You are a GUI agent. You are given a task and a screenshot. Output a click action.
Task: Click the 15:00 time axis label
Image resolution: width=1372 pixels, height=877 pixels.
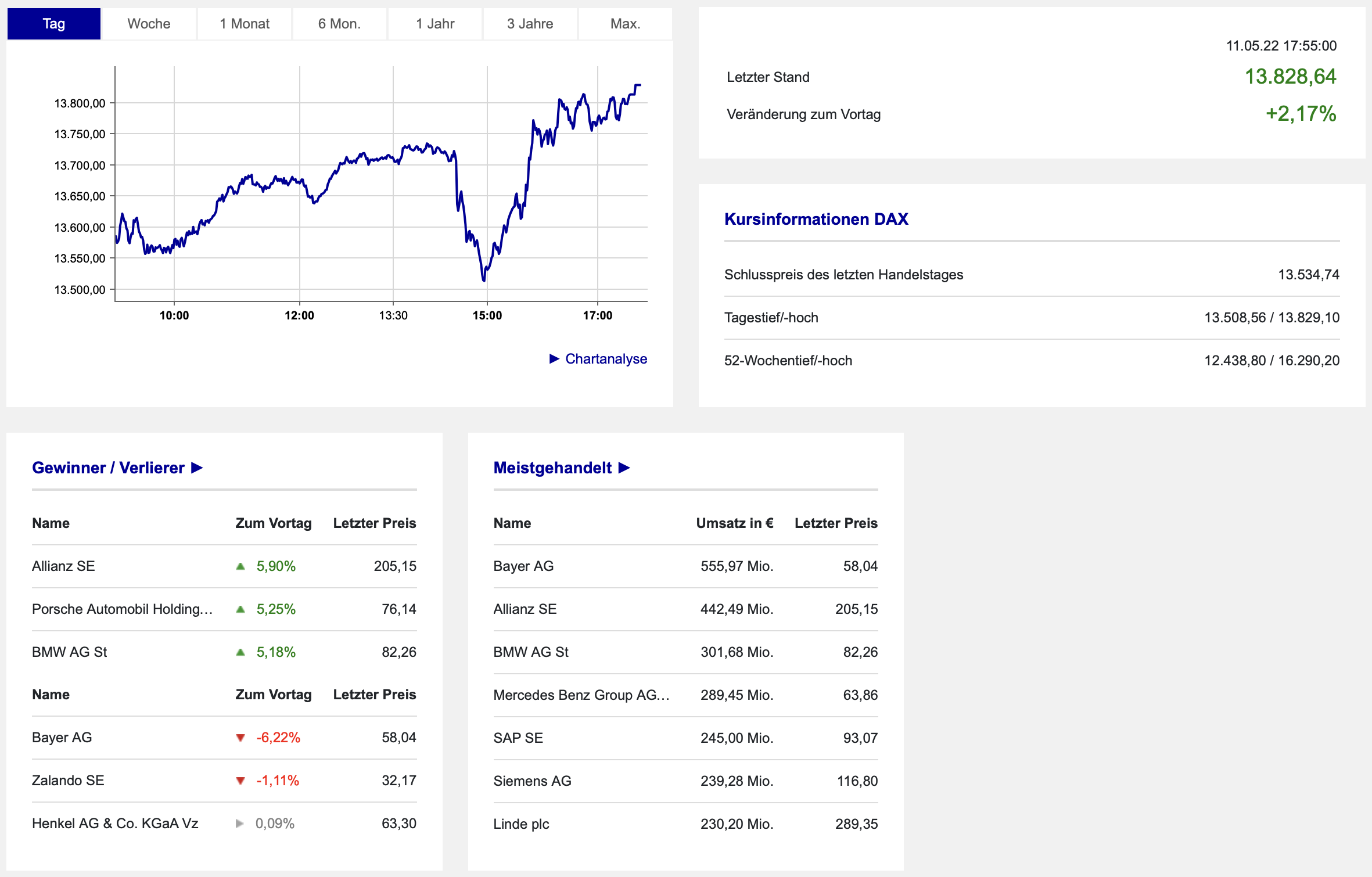(487, 315)
